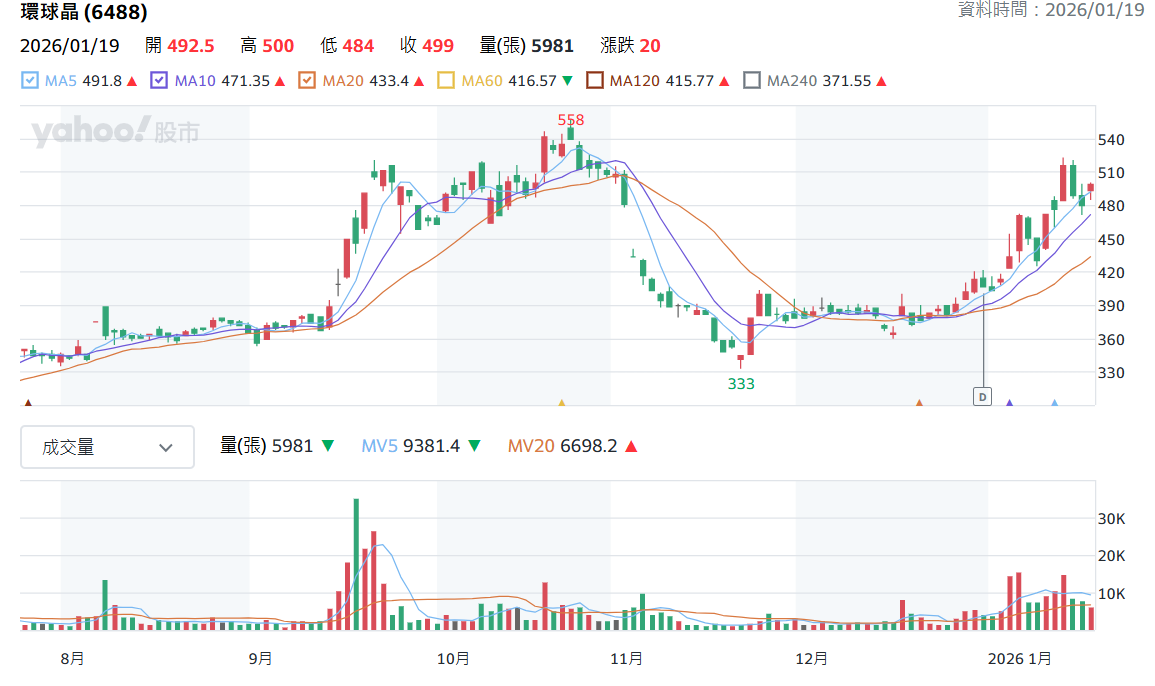Open the 成交量 indicator dropdown

108,447
